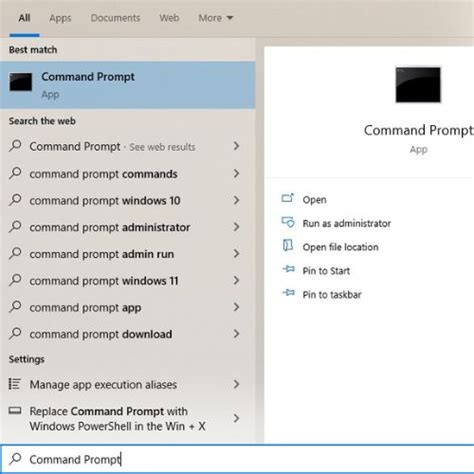The width and height of the screenshot is (474, 474).
Task: Switch to the Apps tab
Action: tap(60, 18)
